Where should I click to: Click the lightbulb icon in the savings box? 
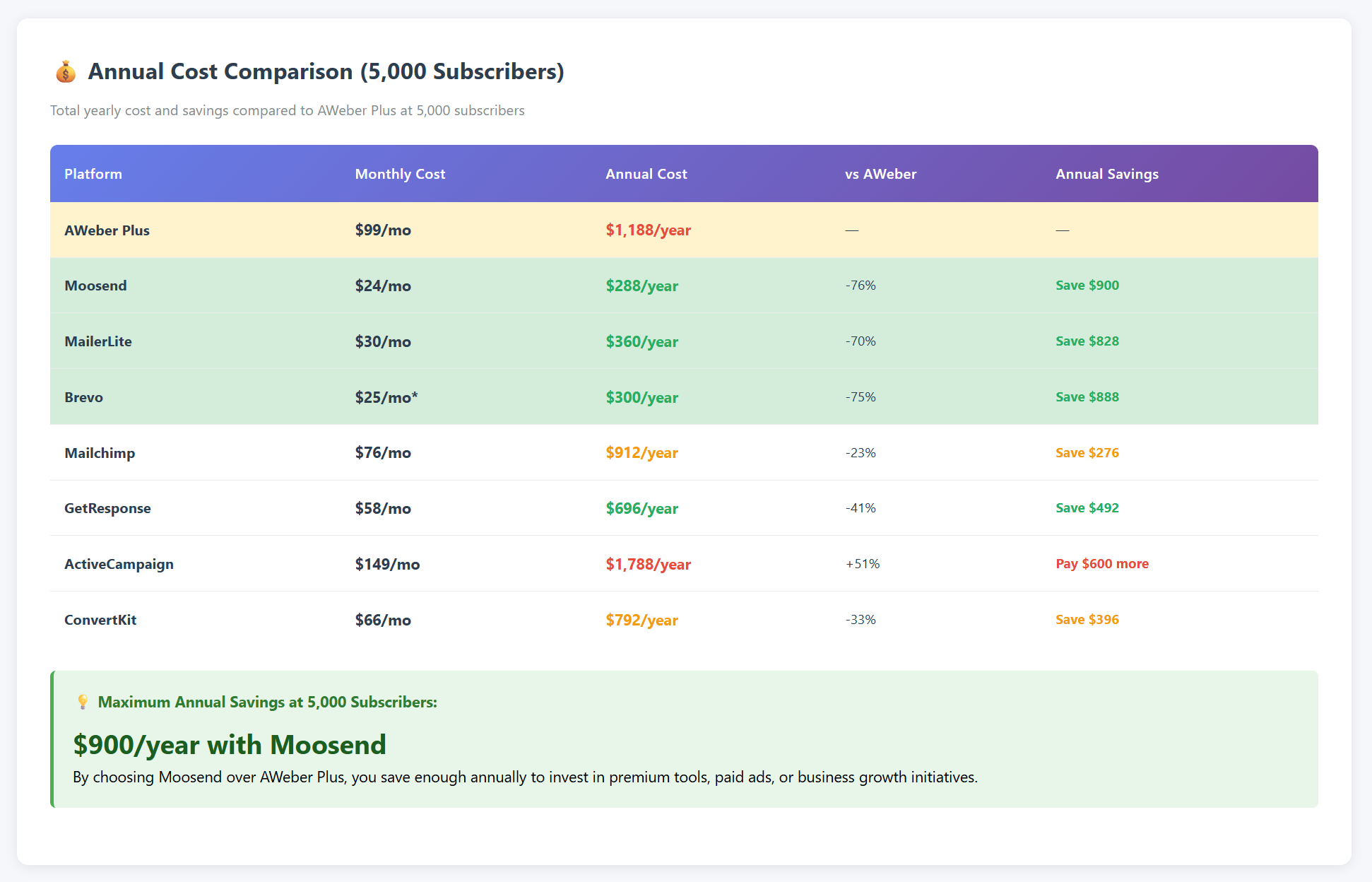pyautogui.click(x=83, y=702)
